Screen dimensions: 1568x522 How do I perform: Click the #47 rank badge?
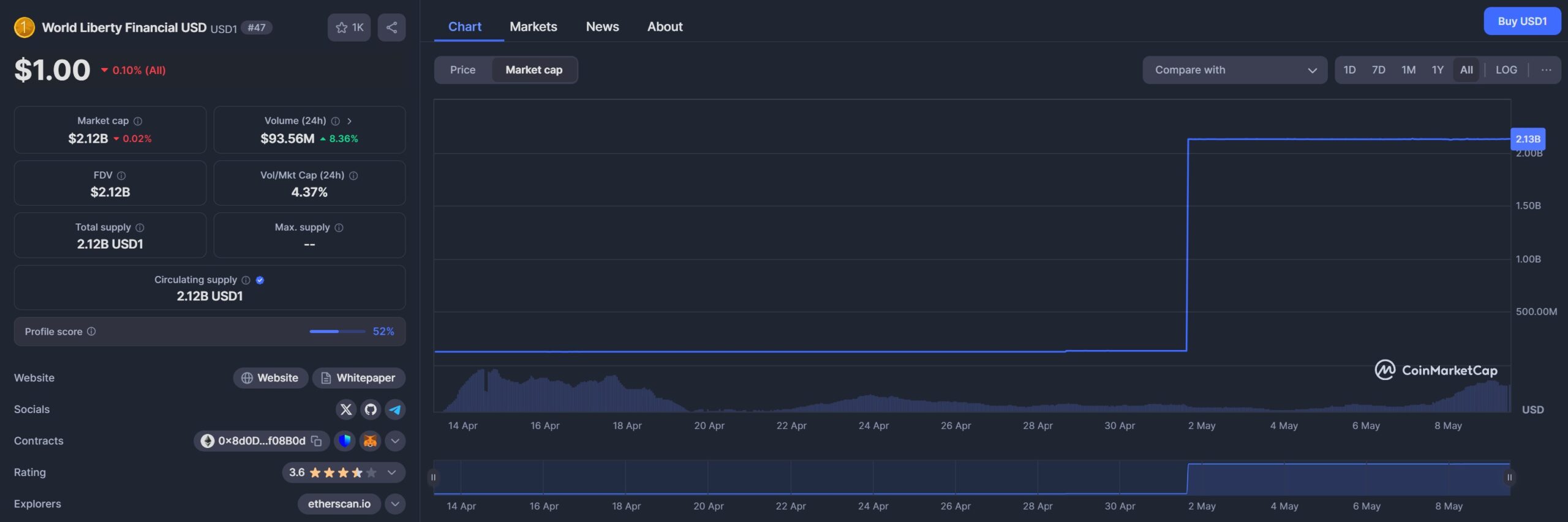point(257,28)
